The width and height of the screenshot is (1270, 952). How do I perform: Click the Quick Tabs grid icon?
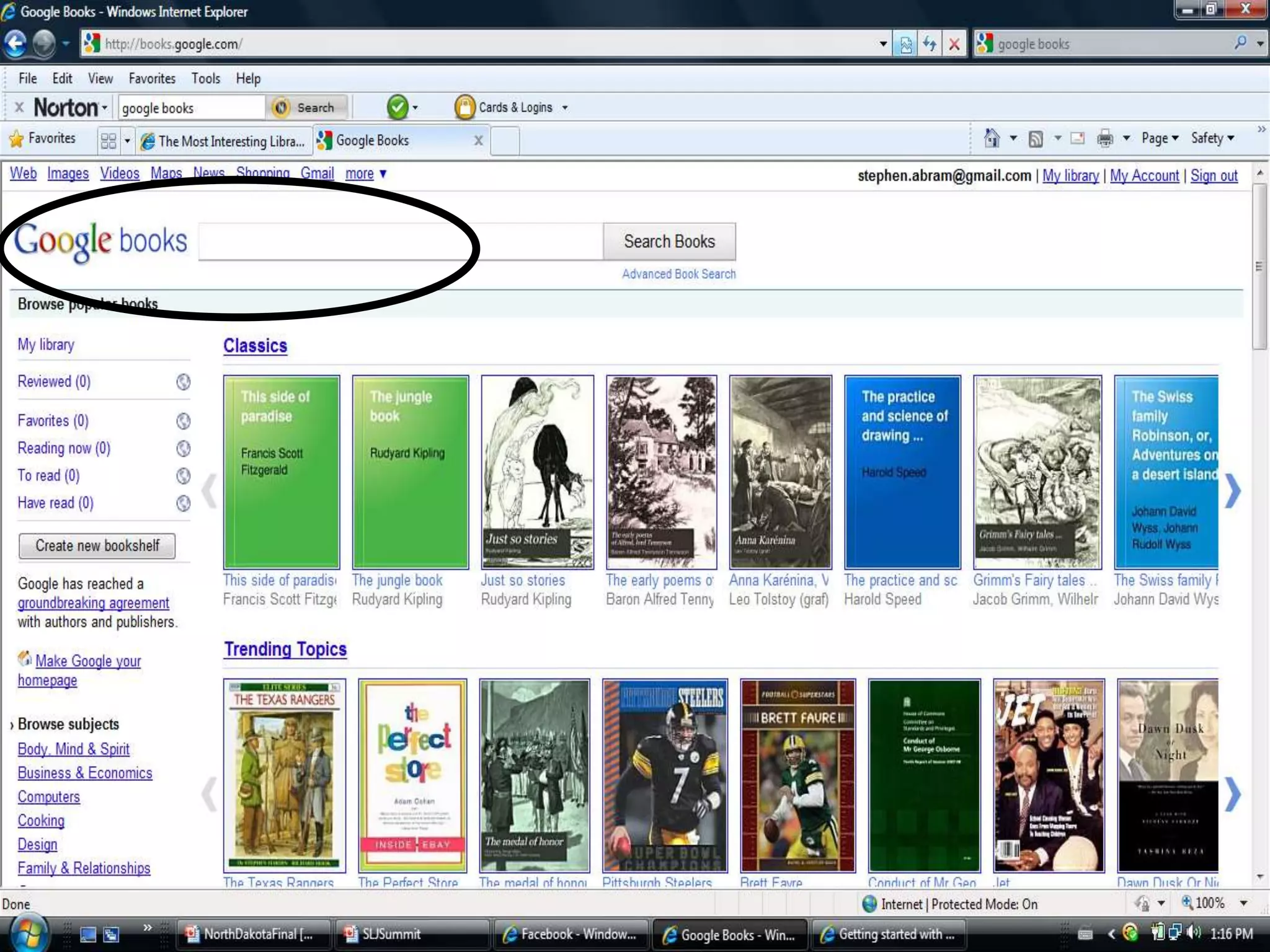pos(109,141)
